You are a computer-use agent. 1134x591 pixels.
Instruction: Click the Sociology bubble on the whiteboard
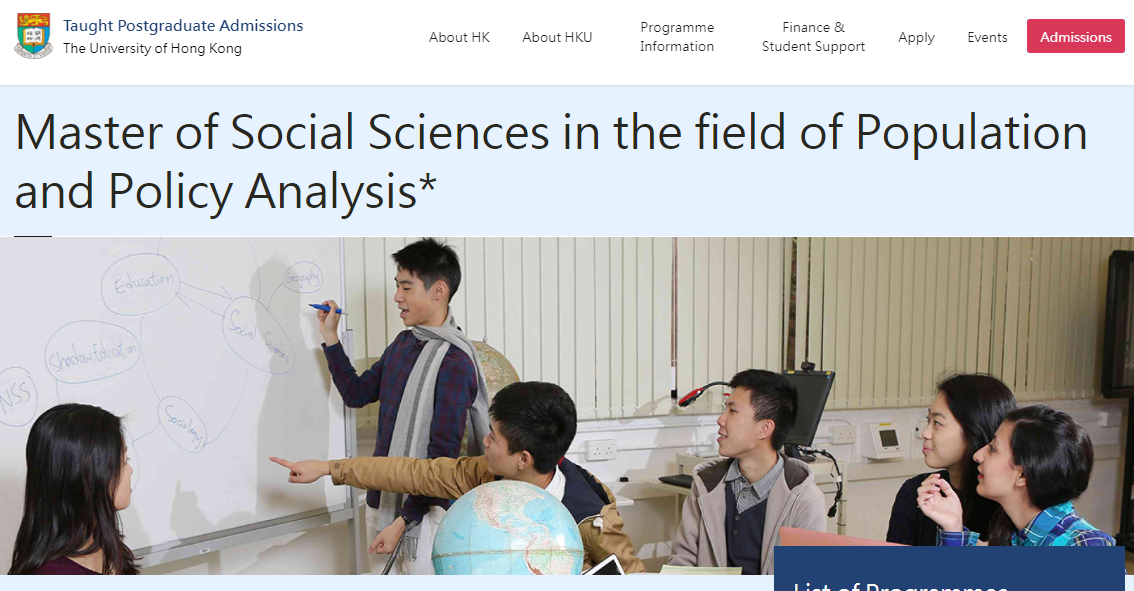click(183, 425)
